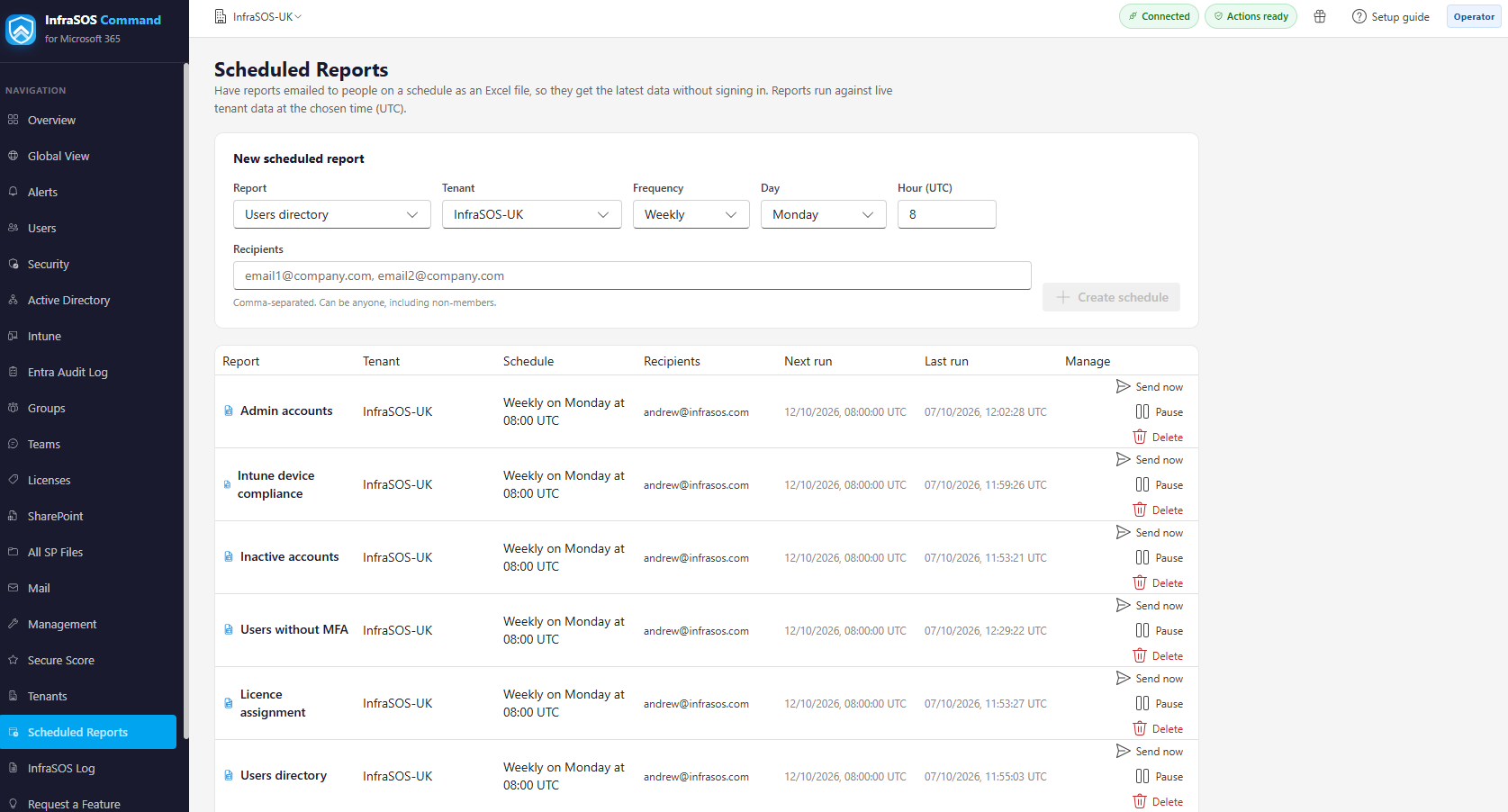Send the Inactive accounts report now

[1150, 532]
